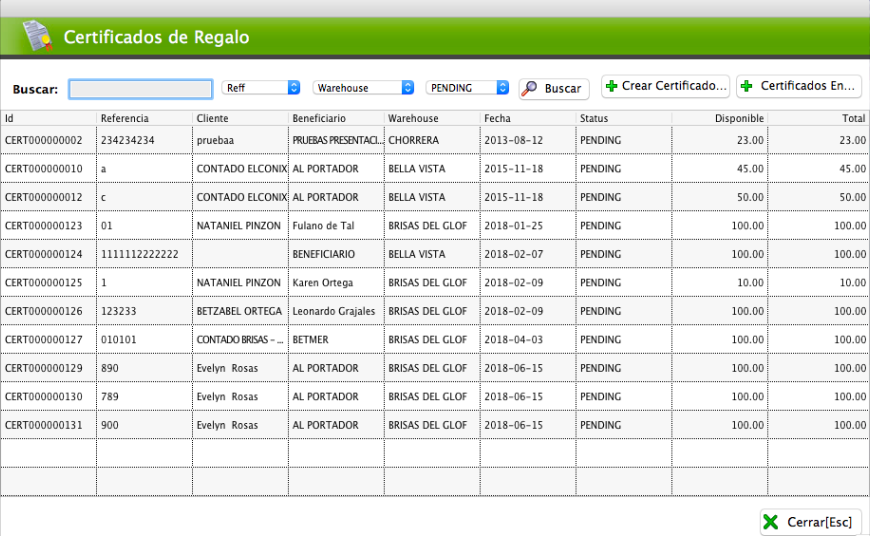Image resolution: width=870 pixels, height=536 pixels.
Task: Click the green plus on Crear Certificado
Action: (x=611, y=86)
